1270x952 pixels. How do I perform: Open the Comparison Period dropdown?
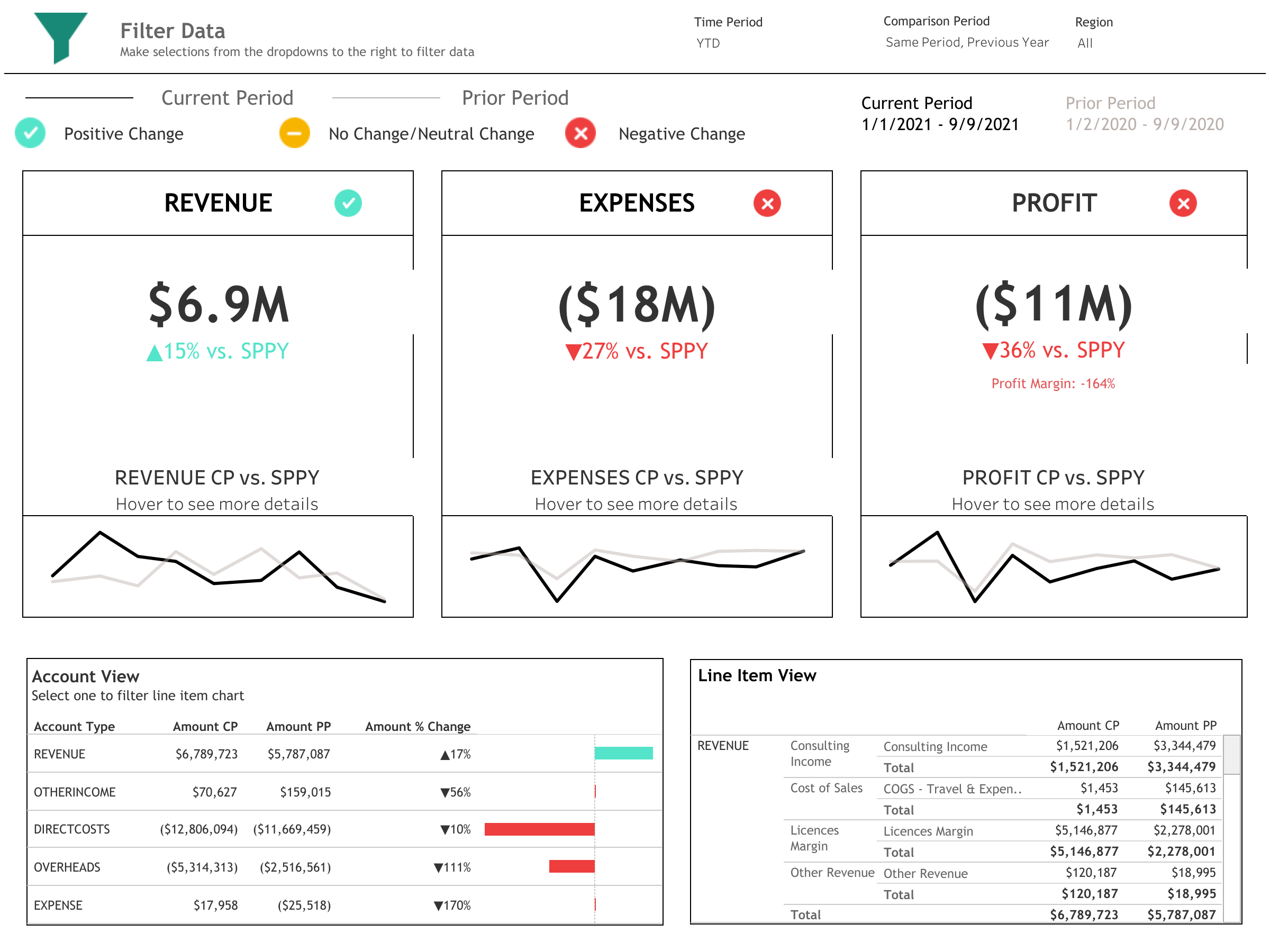click(x=967, y=42)
